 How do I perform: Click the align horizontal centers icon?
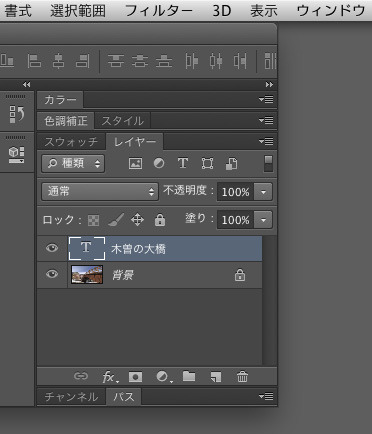(58, 61)
